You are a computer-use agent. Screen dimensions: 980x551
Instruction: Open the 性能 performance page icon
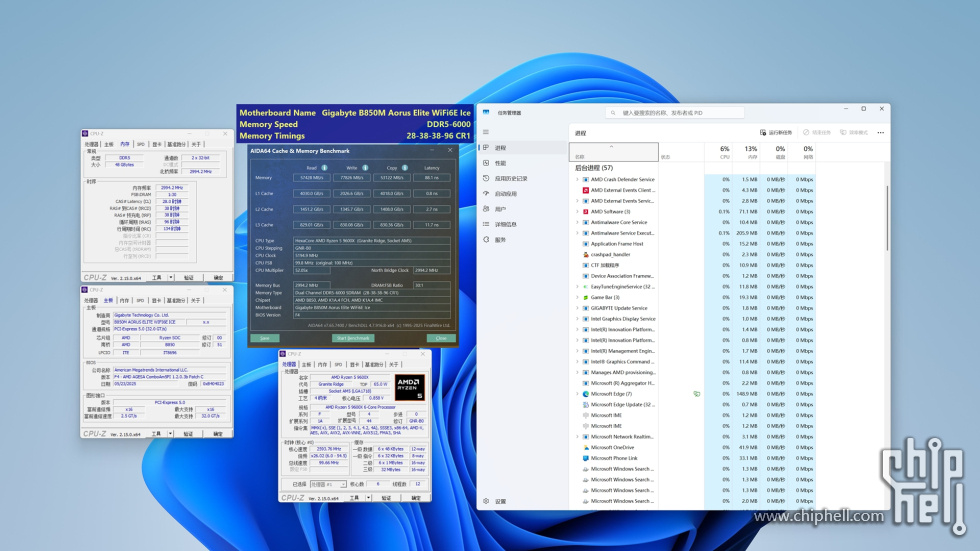click(486, 163)
